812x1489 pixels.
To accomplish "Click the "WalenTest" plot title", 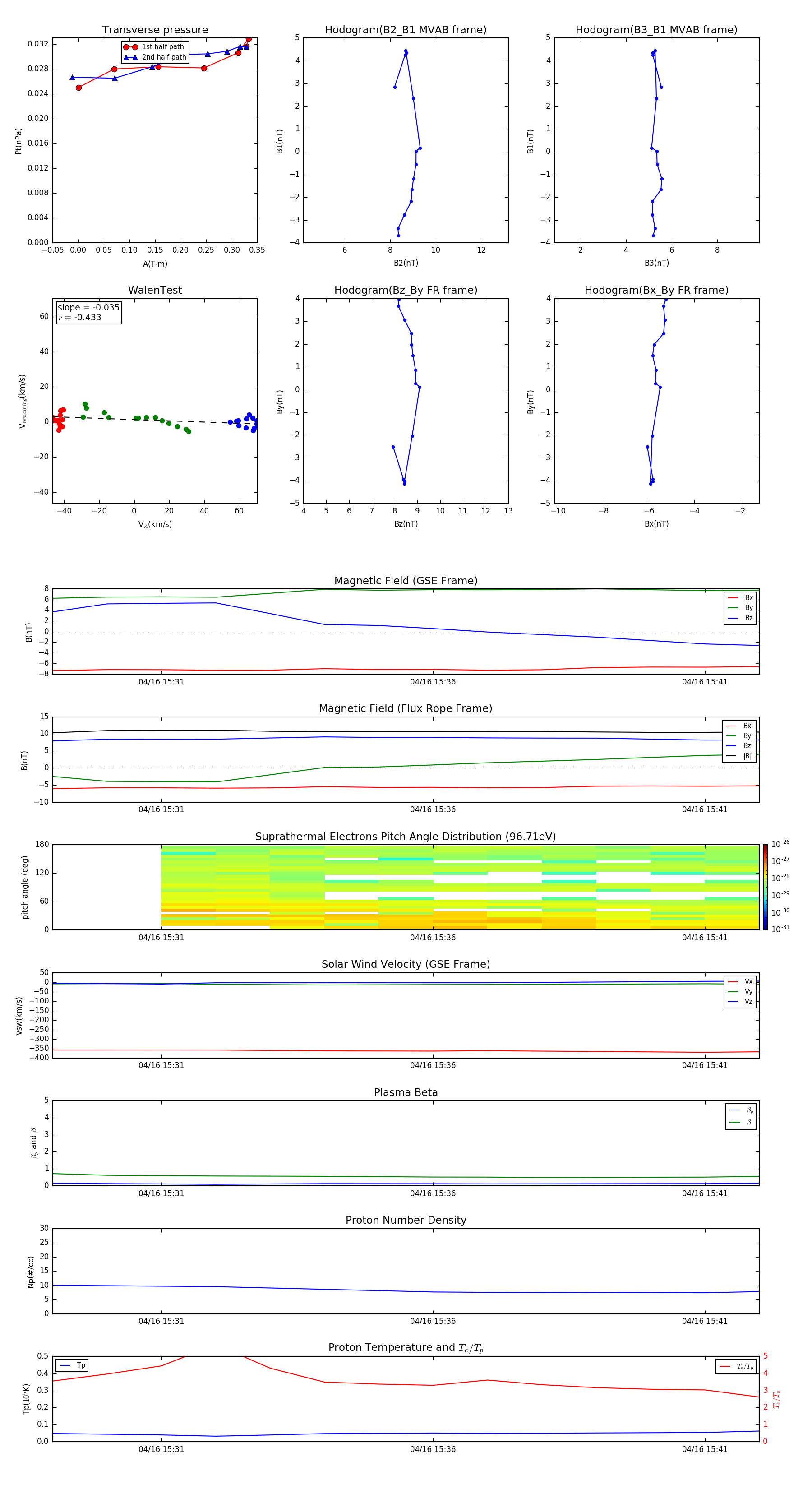I will pyautogui.click(x=155, y=290).
